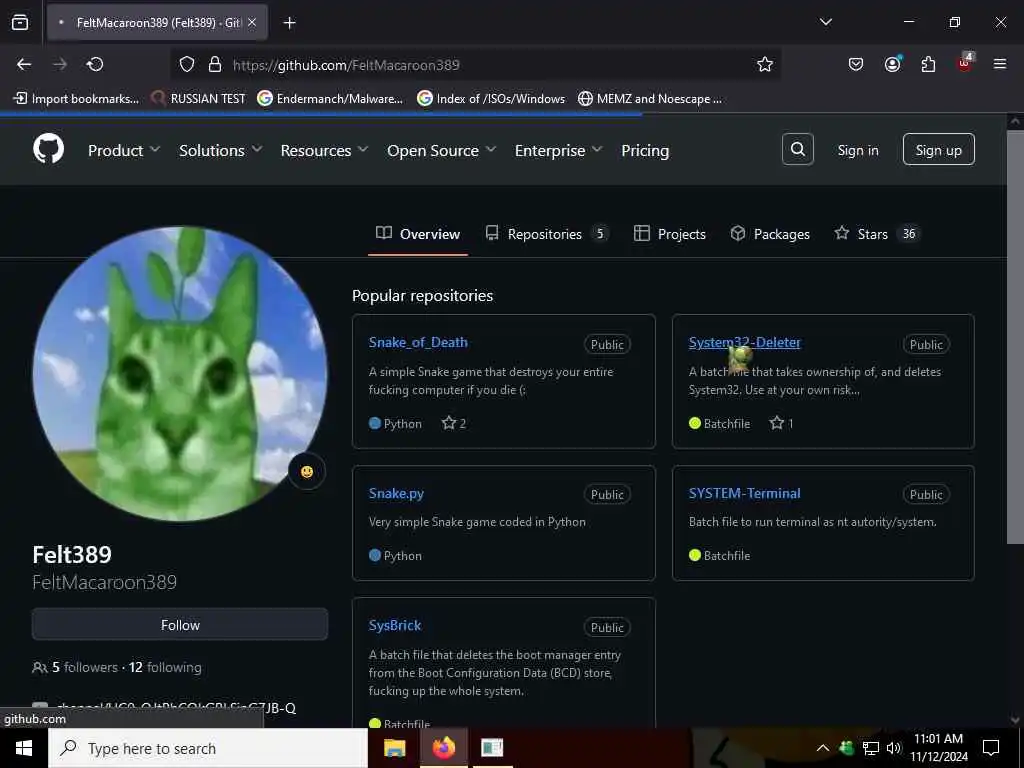This screenshot has height=768, width=1024.
Task: Open a new tab with plus
Action: [289, 23]
